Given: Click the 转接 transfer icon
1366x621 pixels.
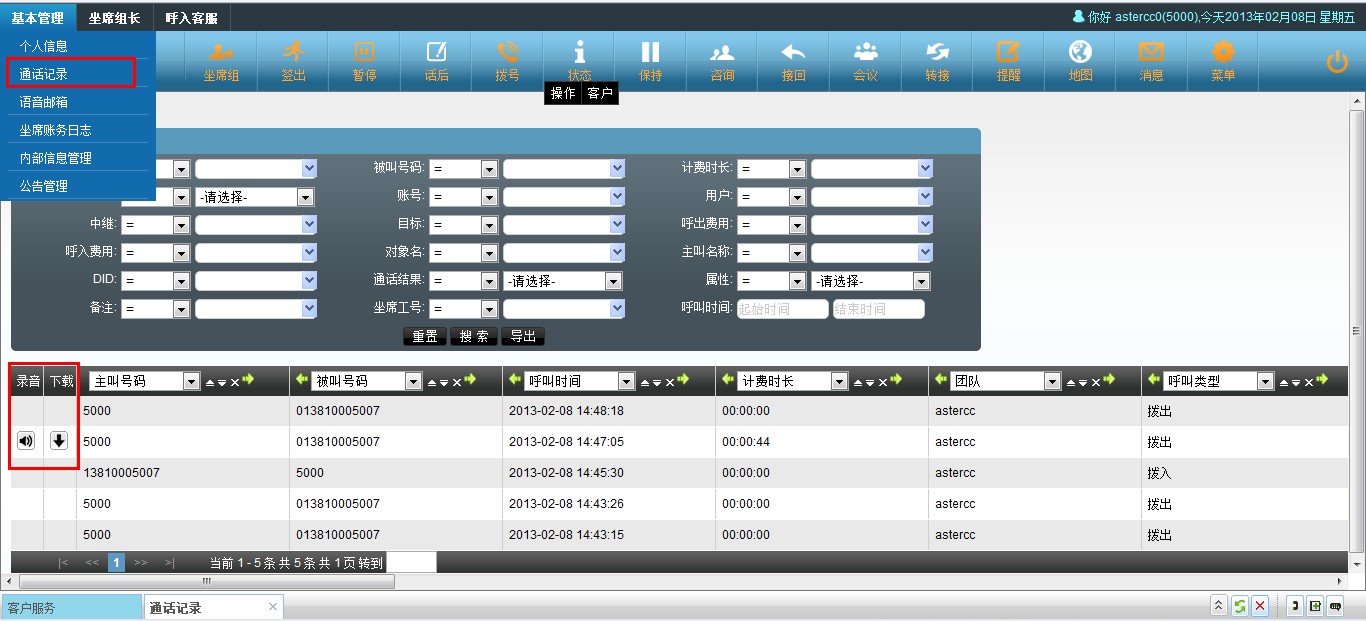Looking at the screenshot, I should coord(937,61).
